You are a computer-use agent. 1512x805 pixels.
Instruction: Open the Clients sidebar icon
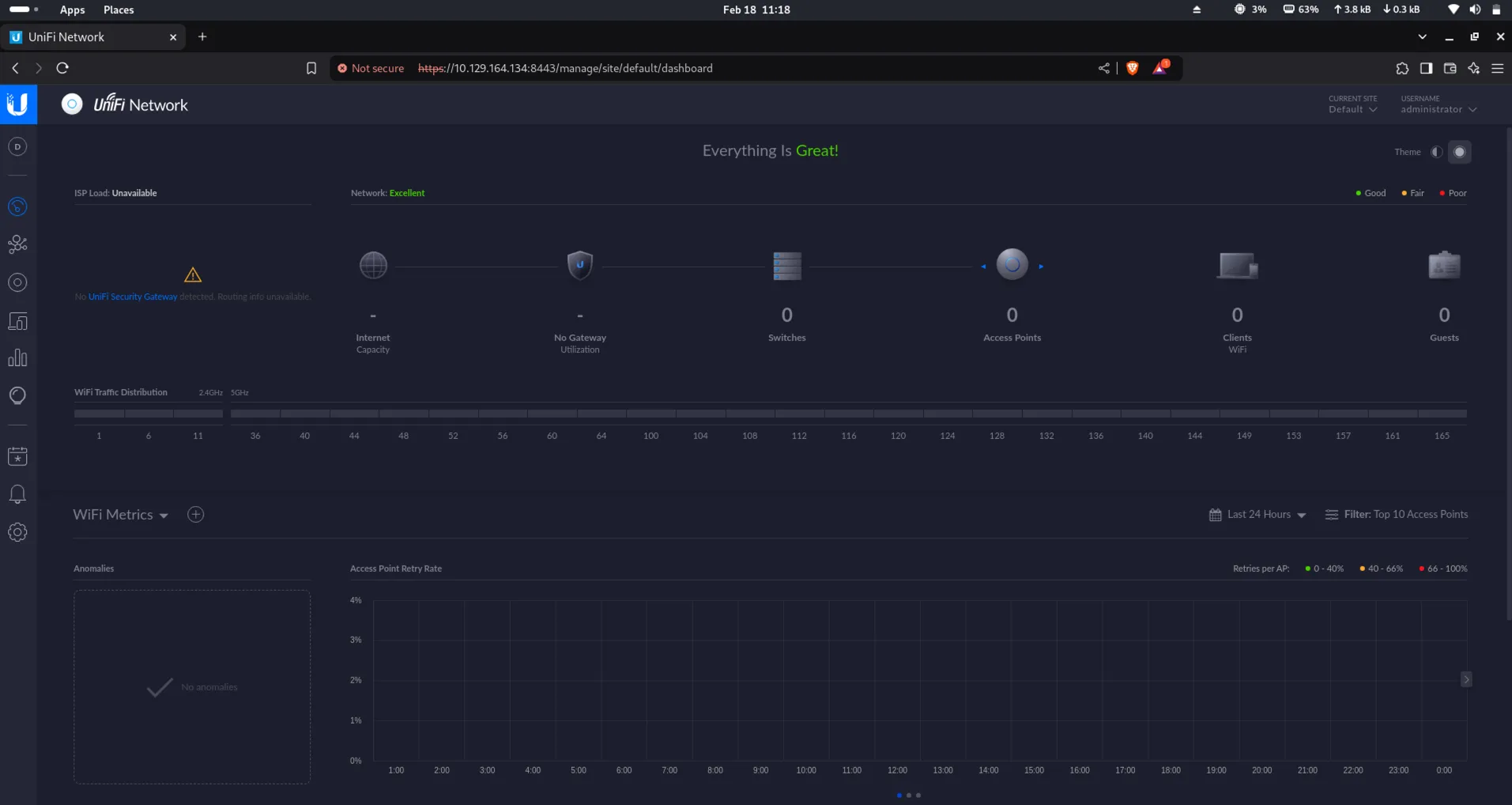click(x=17, y=321)
